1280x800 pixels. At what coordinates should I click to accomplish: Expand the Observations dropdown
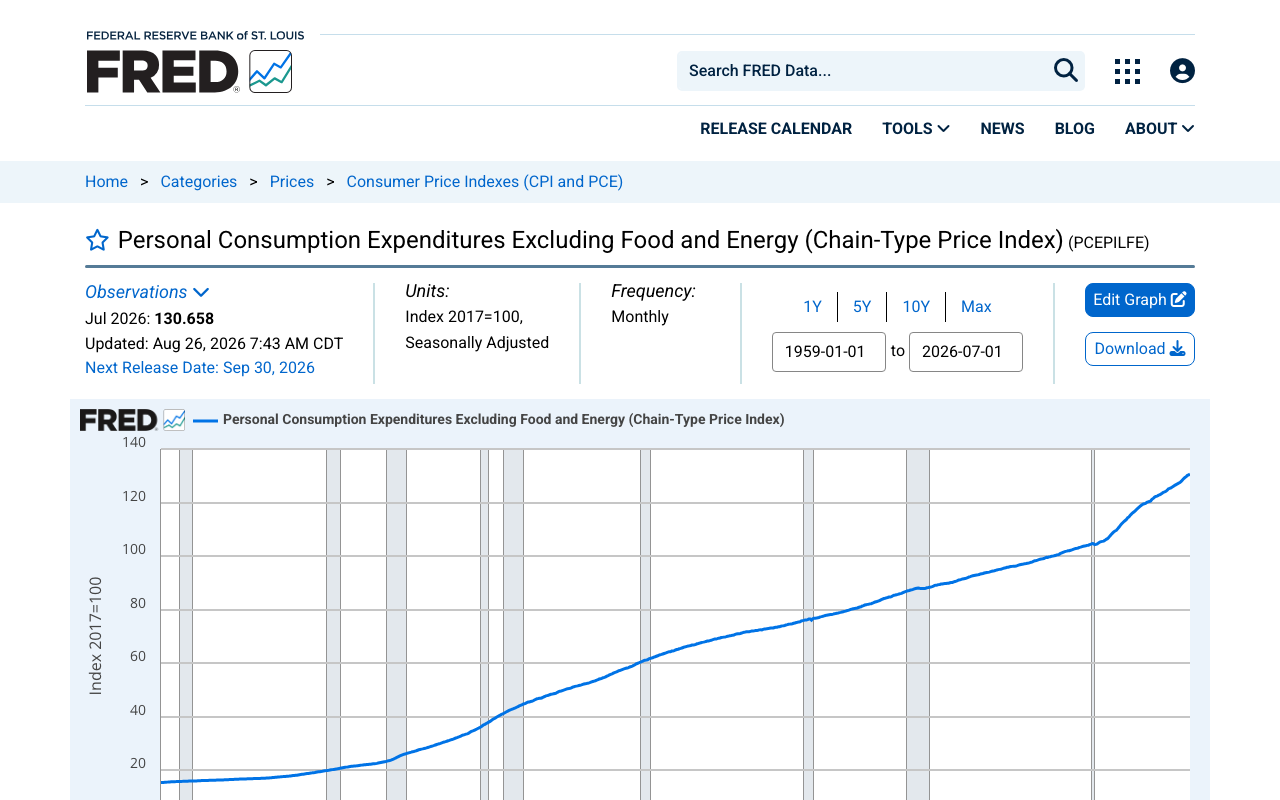pyautogui.click(x=147, y=292)
